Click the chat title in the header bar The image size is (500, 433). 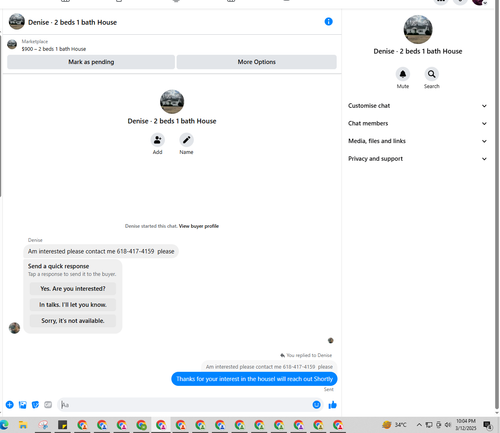click(x=72, y=22)
